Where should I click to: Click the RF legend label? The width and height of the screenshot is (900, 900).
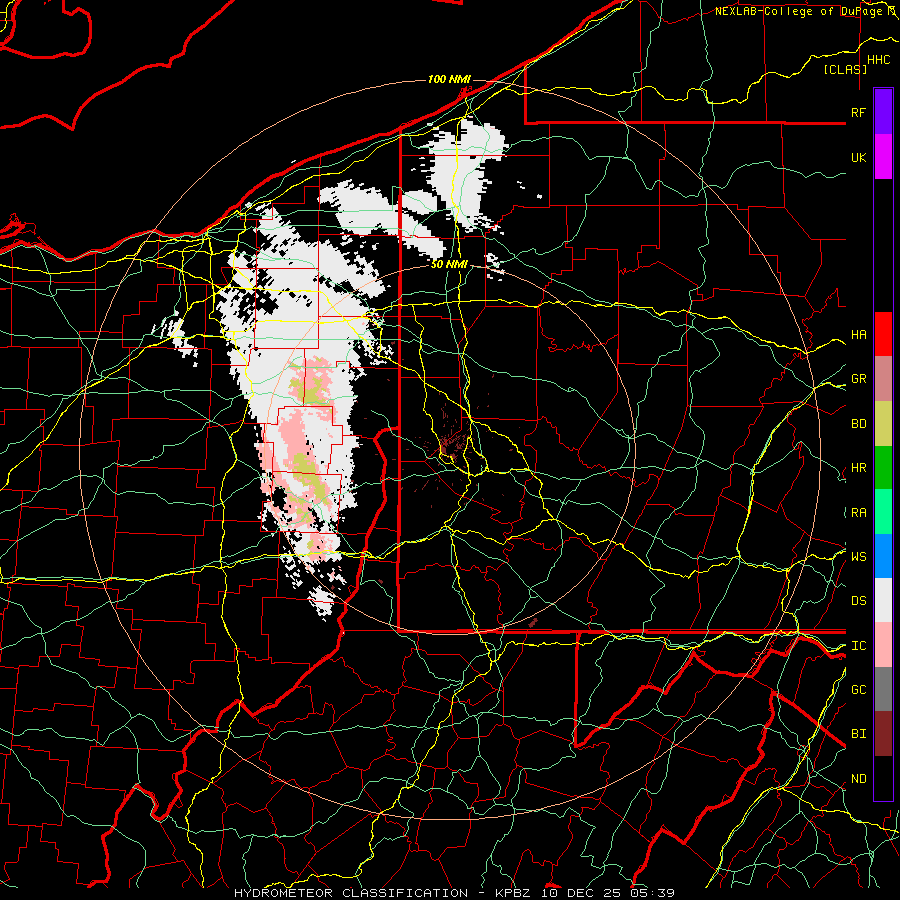tap(858, 112)
